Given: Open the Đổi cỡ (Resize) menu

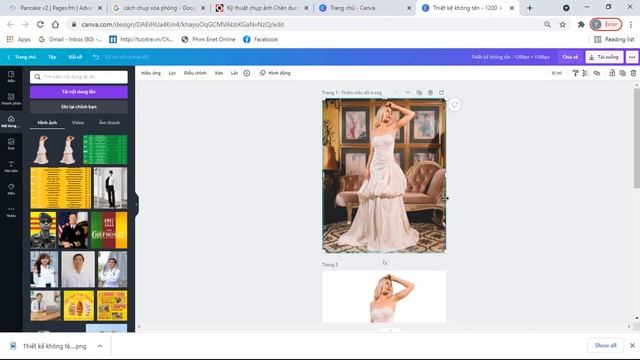Looking at the screenshot, I should coord(75,57).
